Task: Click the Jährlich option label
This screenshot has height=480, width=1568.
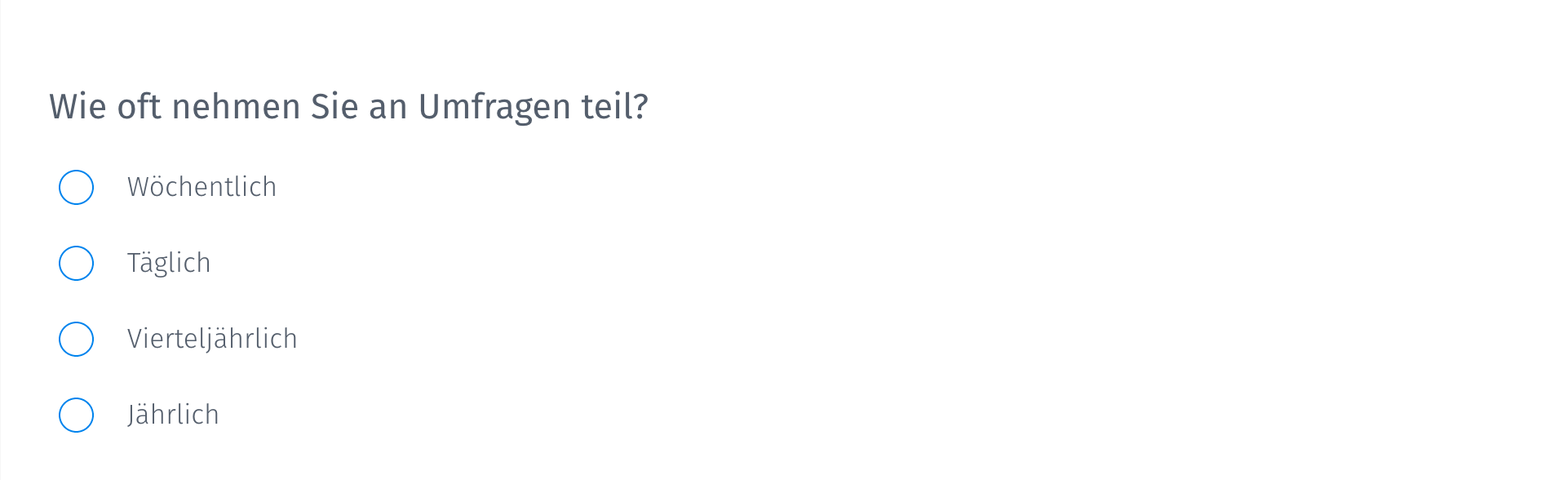Action: click(x=173, y=415)
